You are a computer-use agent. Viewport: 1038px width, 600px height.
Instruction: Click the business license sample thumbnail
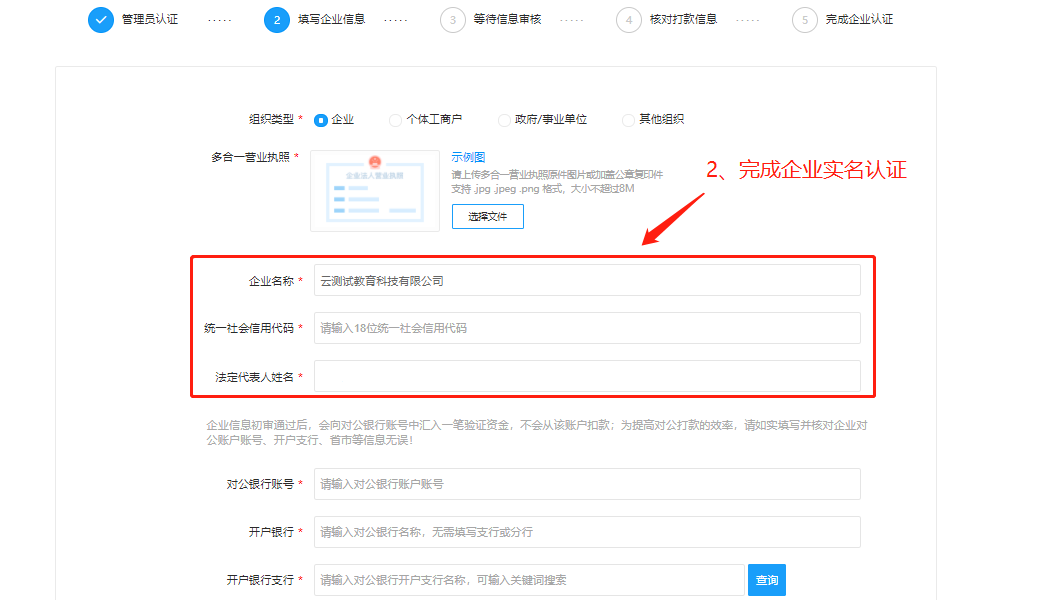[x=375, y=191]
